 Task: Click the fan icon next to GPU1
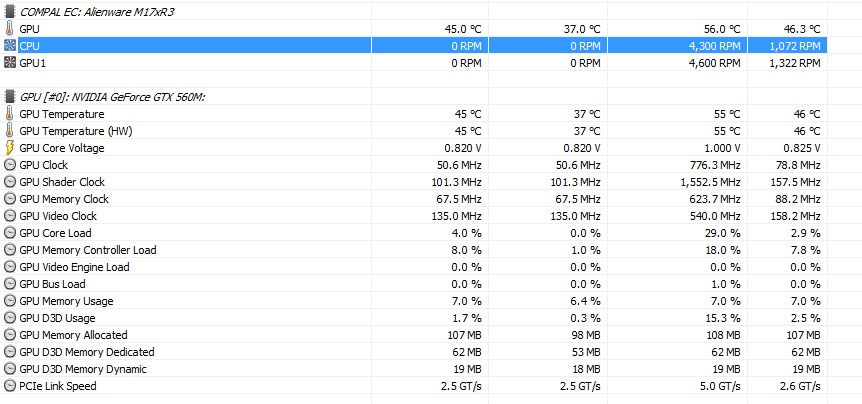pos(10,63)
